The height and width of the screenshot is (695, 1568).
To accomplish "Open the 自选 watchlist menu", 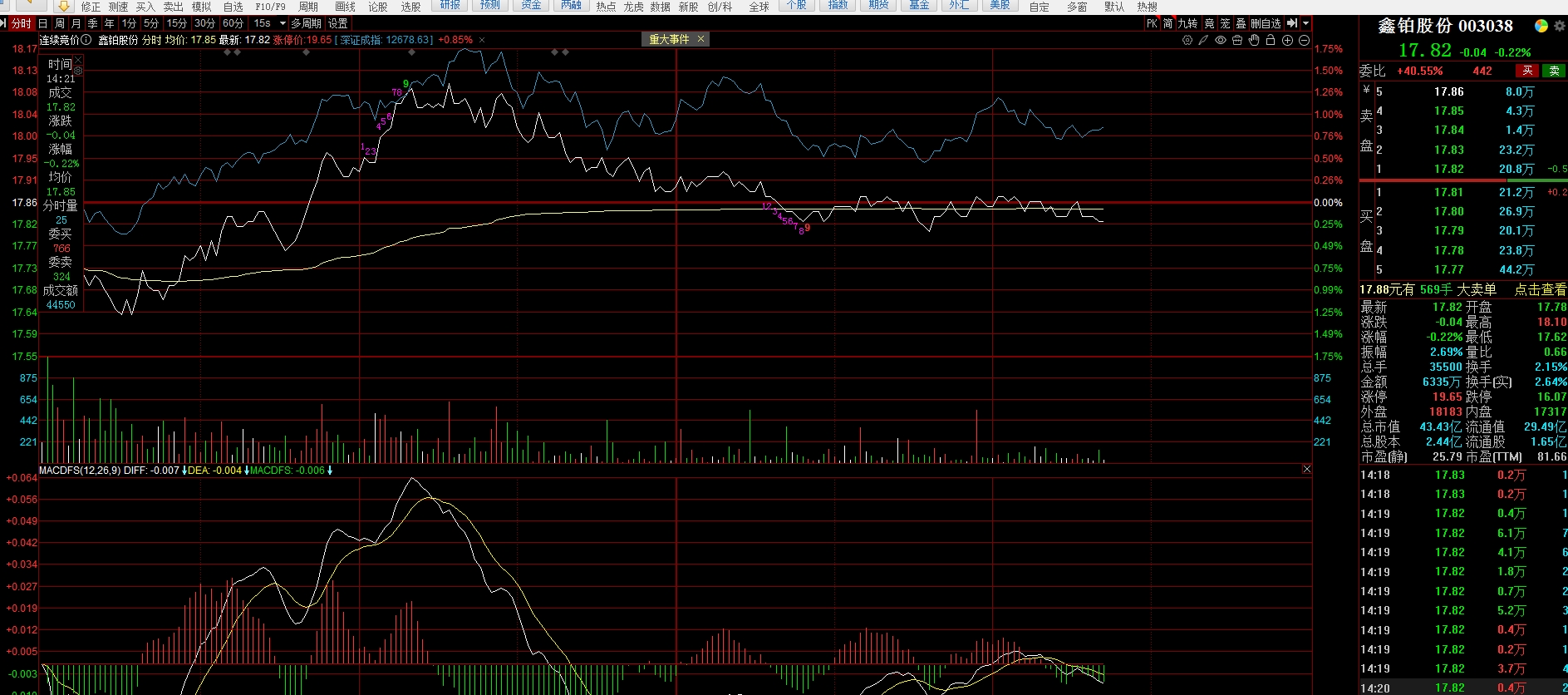I will coord(233,7).
